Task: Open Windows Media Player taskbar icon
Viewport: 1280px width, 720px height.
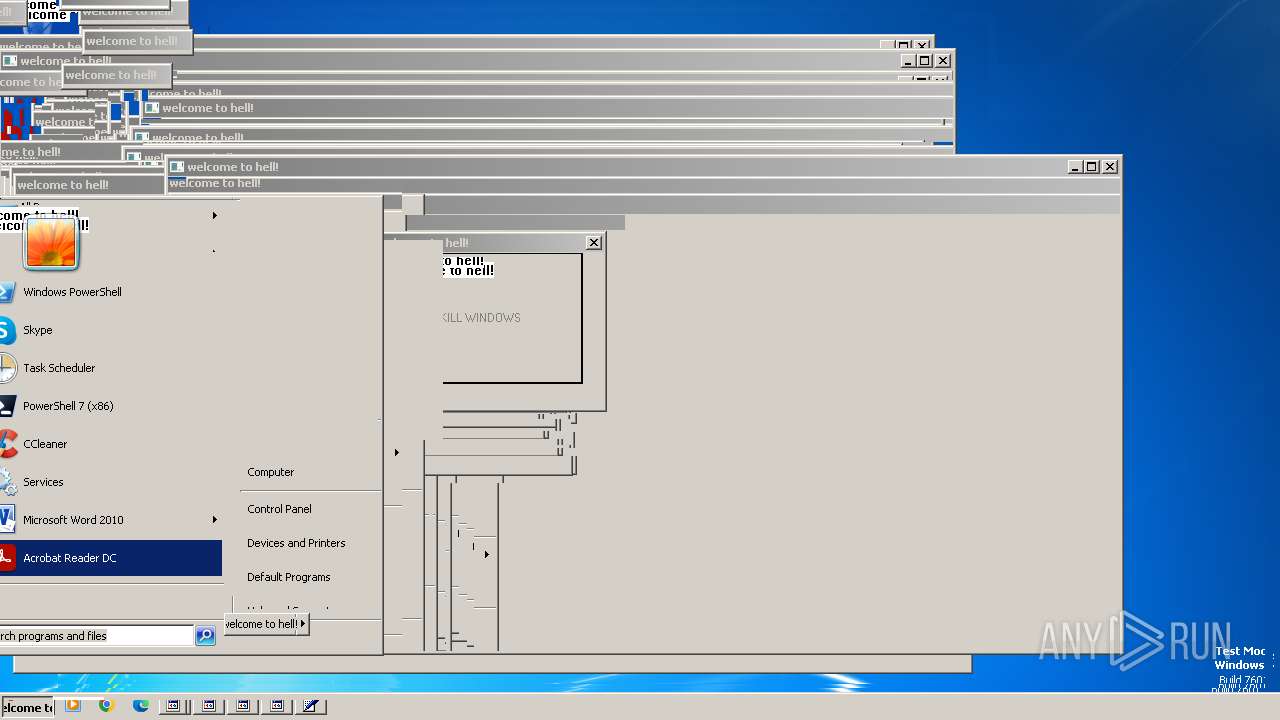Action: point(73,705)
